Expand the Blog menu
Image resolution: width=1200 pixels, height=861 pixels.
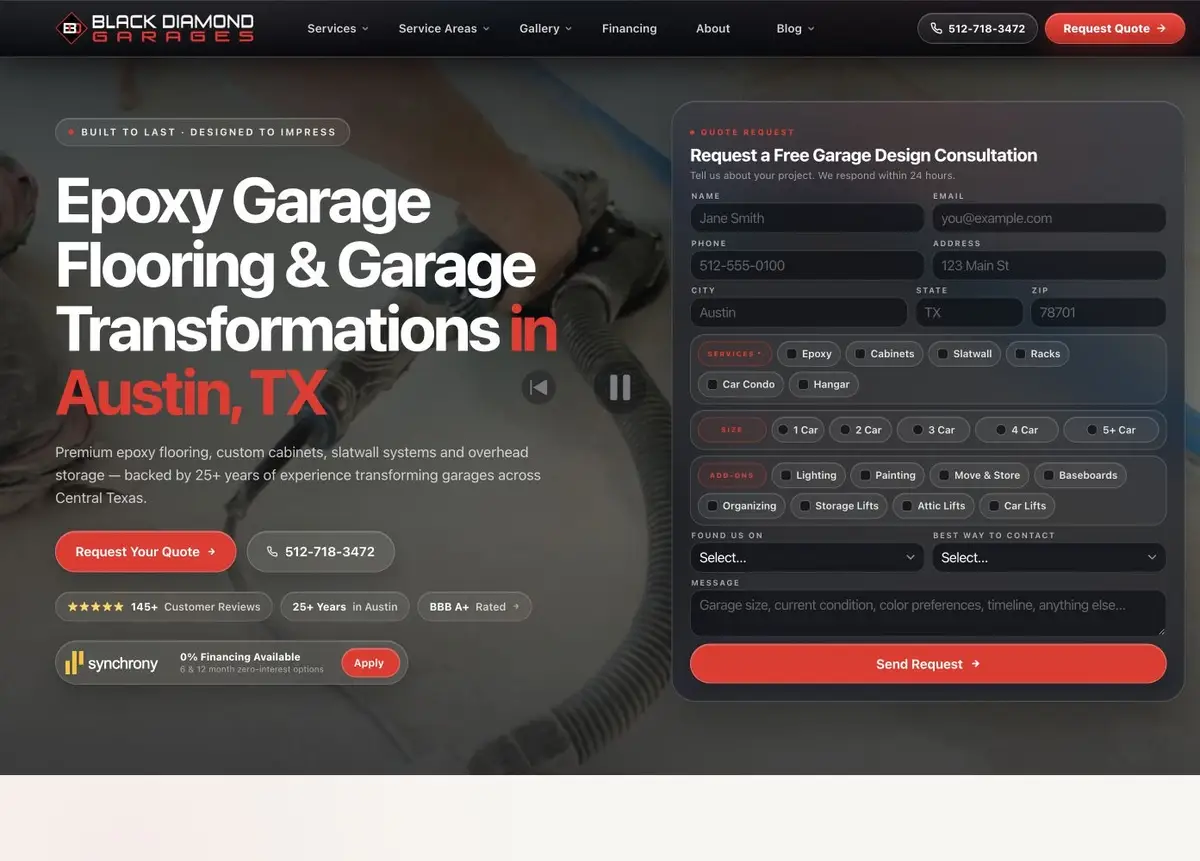(x=795, y=28)
